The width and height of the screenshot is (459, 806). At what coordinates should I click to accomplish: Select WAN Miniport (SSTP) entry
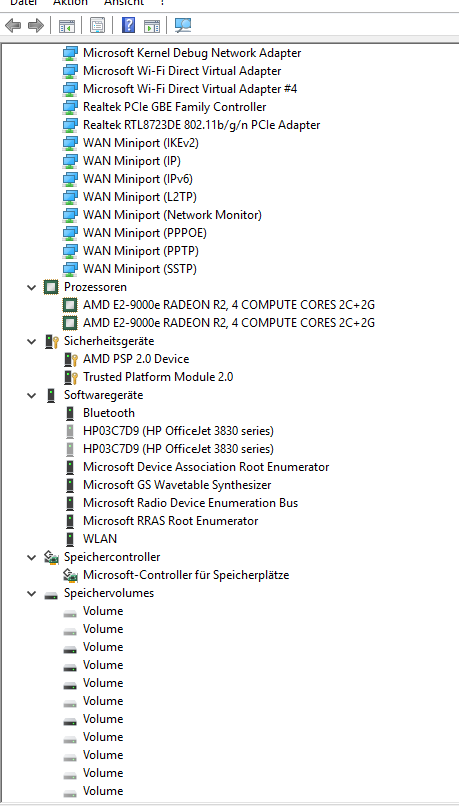pyautogui.click(x=140, y=269)
